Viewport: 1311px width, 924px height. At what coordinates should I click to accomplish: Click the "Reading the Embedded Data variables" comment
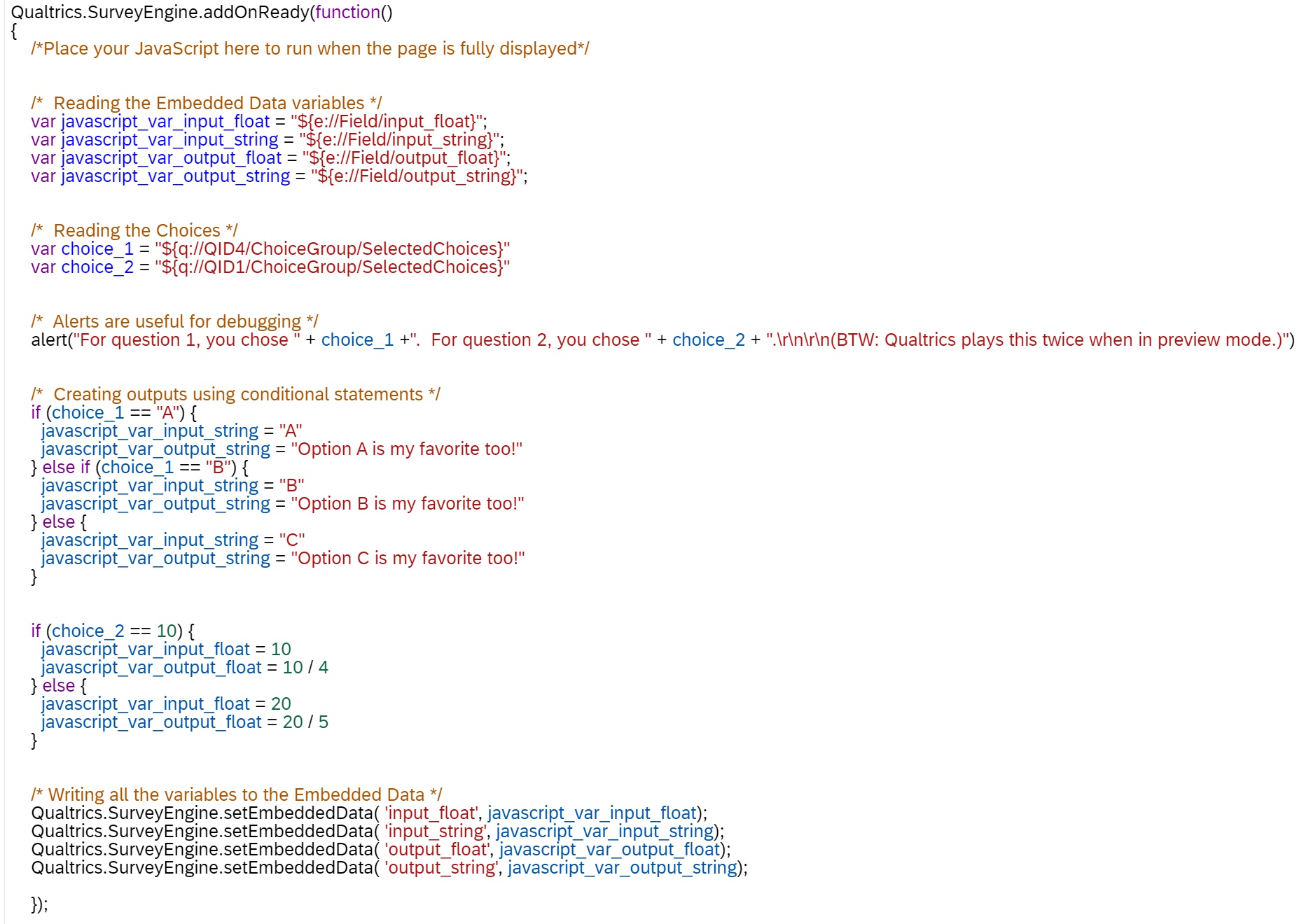click(207, 104)
